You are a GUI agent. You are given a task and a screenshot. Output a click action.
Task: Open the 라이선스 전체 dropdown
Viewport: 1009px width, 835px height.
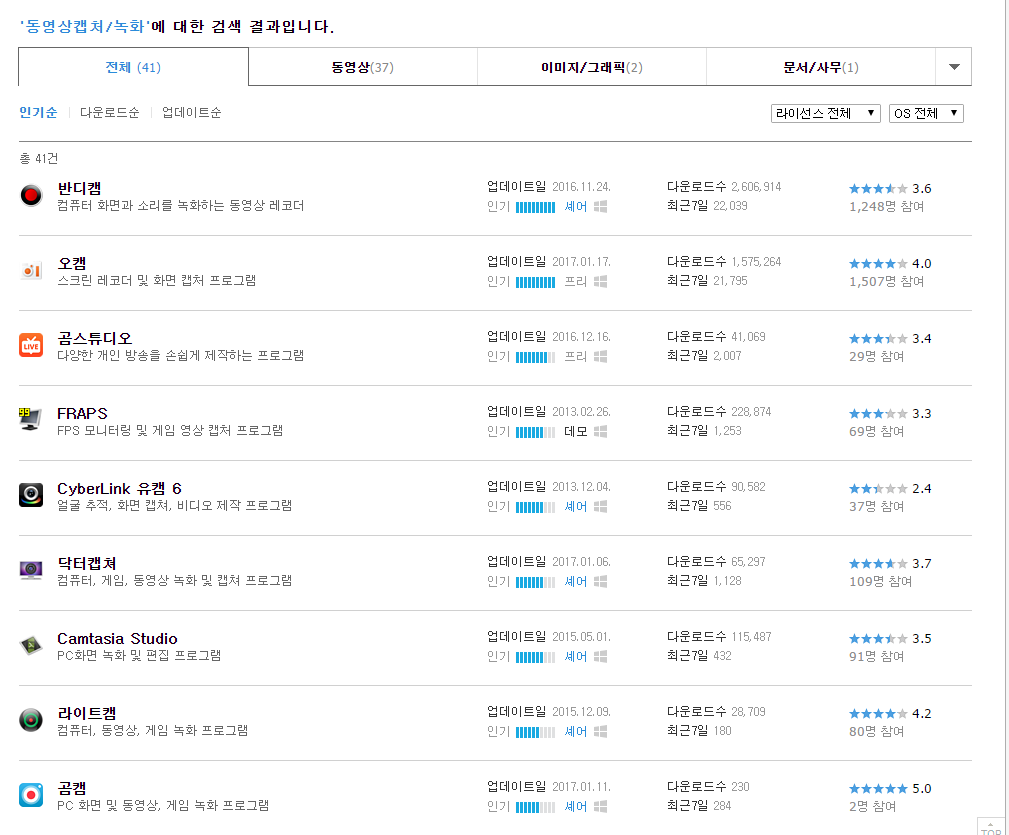pyautogui.click(x=826, y=113)
